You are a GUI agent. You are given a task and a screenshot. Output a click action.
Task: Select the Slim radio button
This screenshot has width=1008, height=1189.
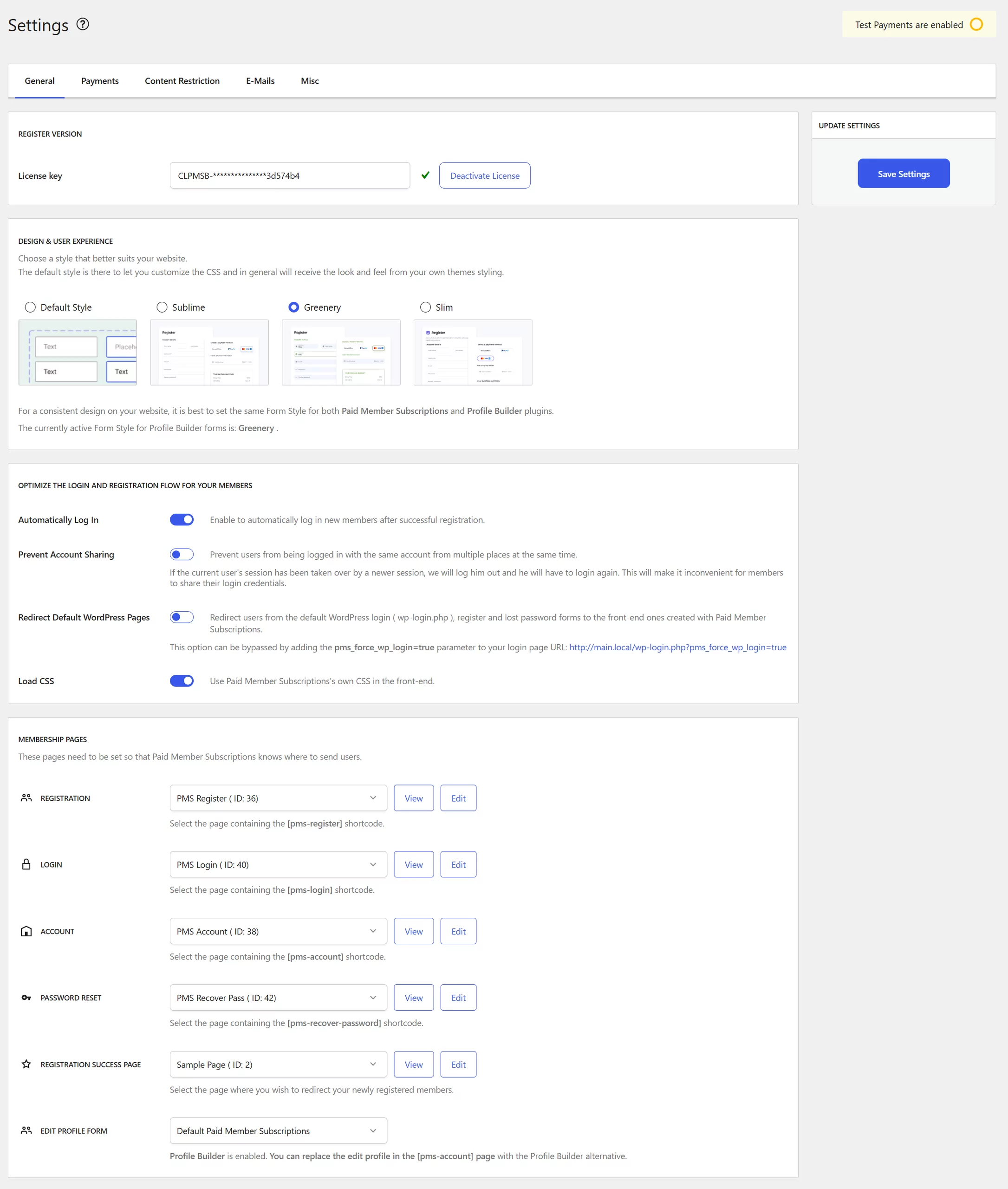click(x=426, y=307)
